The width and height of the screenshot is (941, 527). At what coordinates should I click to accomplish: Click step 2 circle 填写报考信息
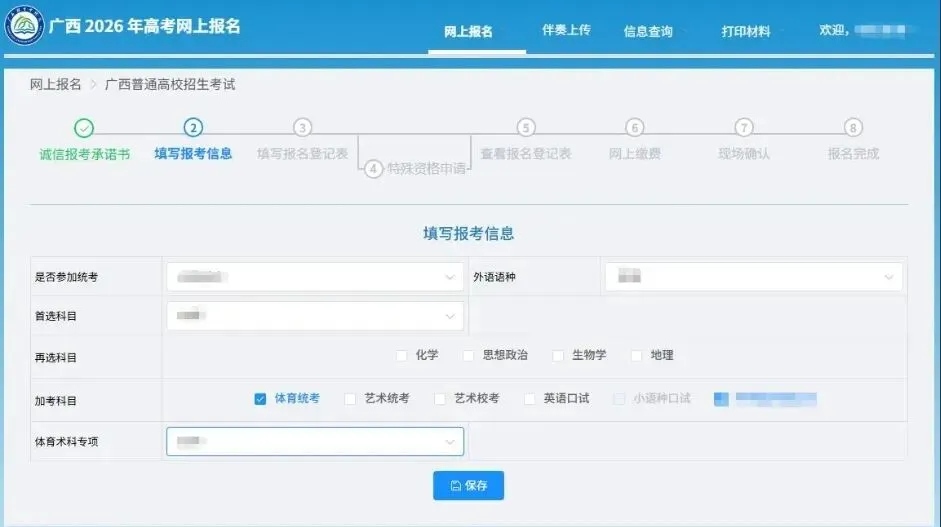pyautogui.click(x=193, y=127)
